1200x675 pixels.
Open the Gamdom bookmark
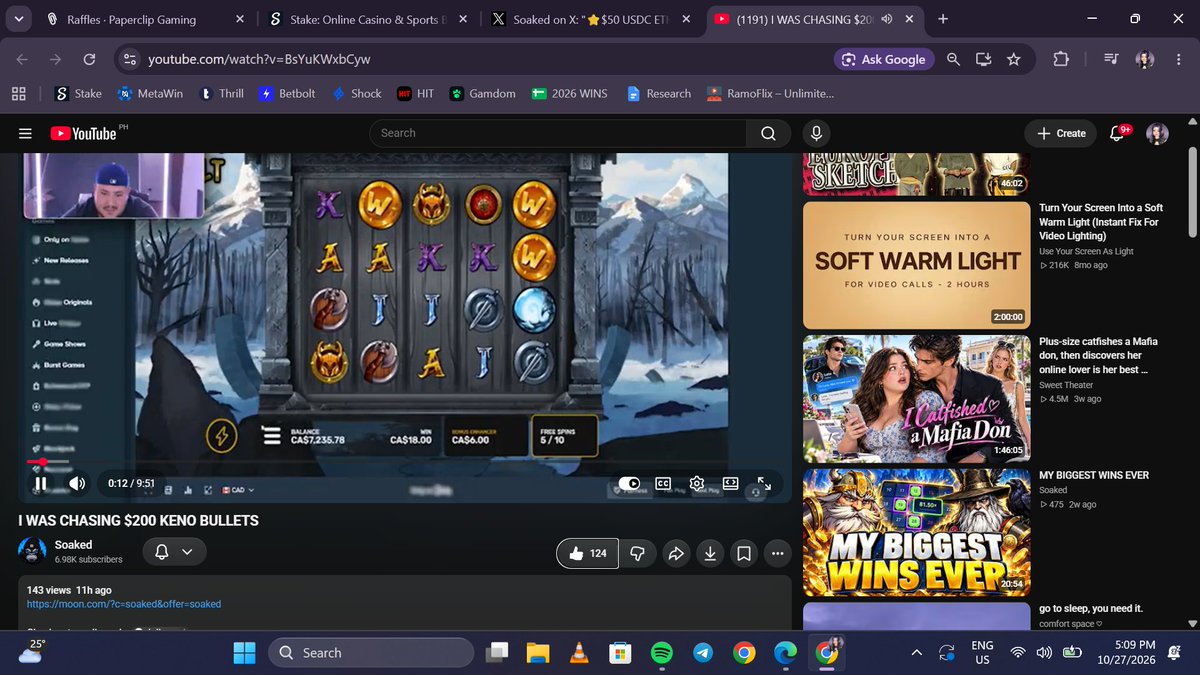click(482, 93)
